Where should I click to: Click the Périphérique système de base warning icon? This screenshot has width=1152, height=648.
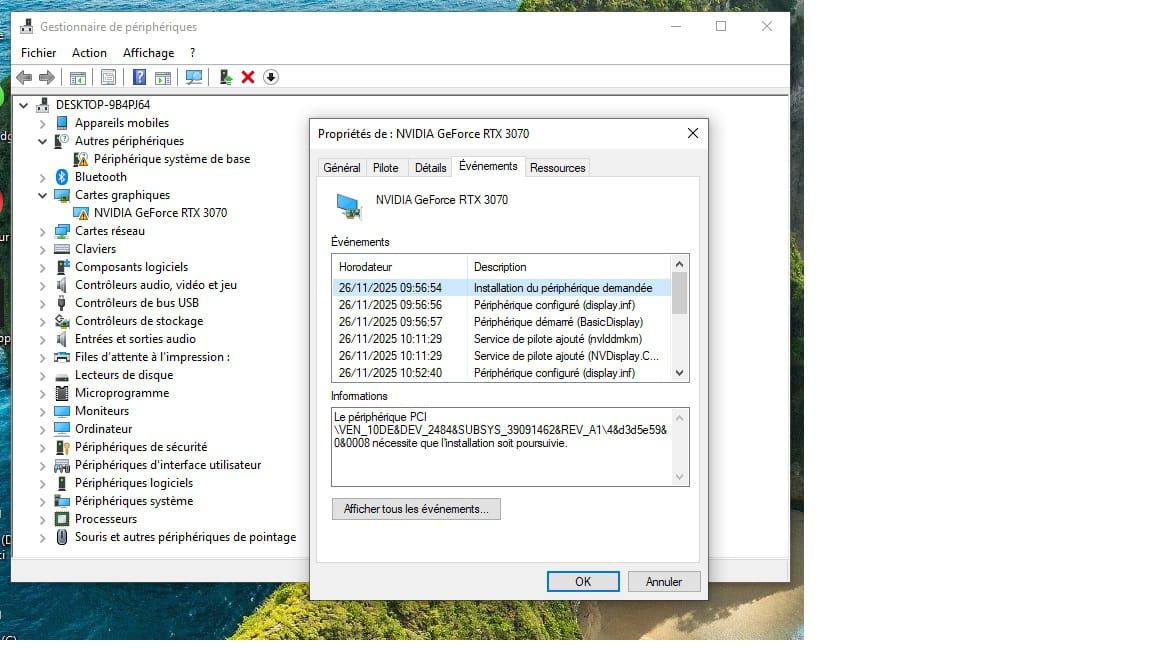[81, 159]
